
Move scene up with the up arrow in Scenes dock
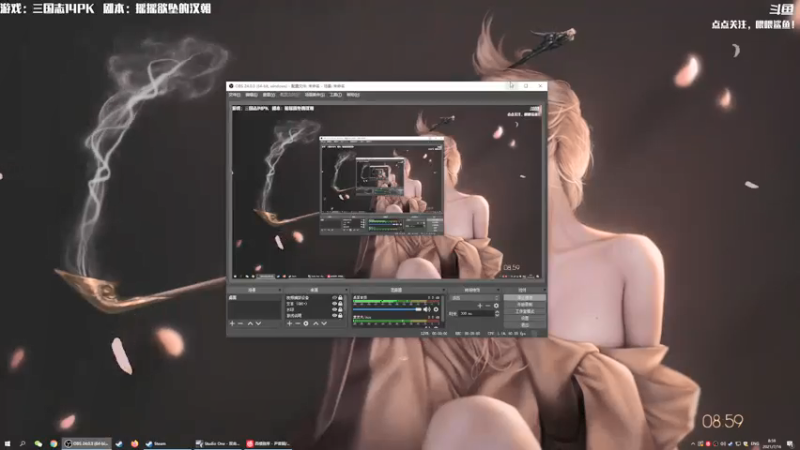250,323
